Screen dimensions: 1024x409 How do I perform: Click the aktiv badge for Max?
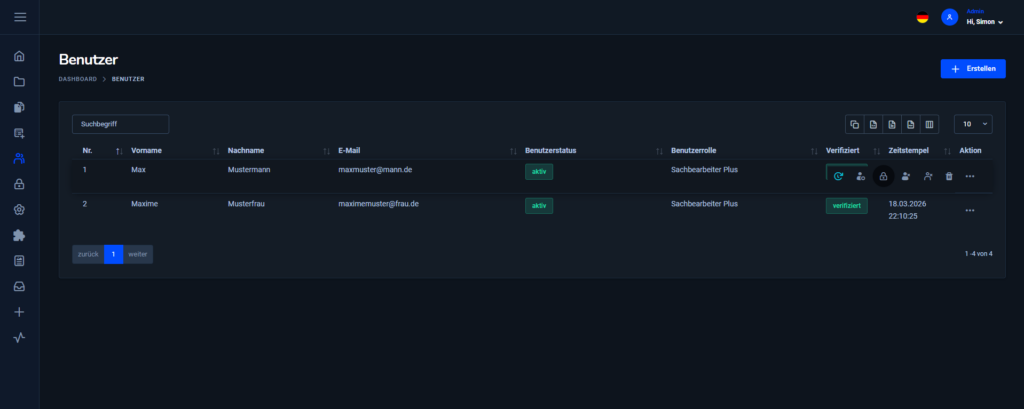[x=539, y=172]
